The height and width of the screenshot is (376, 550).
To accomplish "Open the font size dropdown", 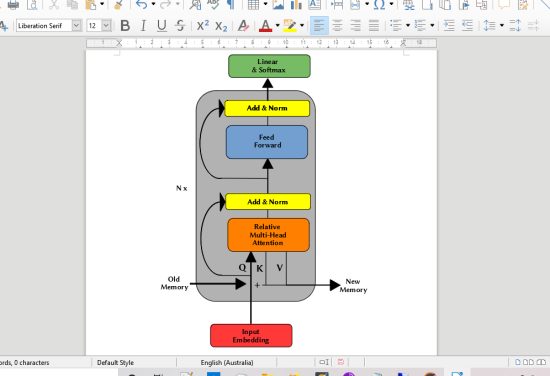I will click(x=106, y=26).
